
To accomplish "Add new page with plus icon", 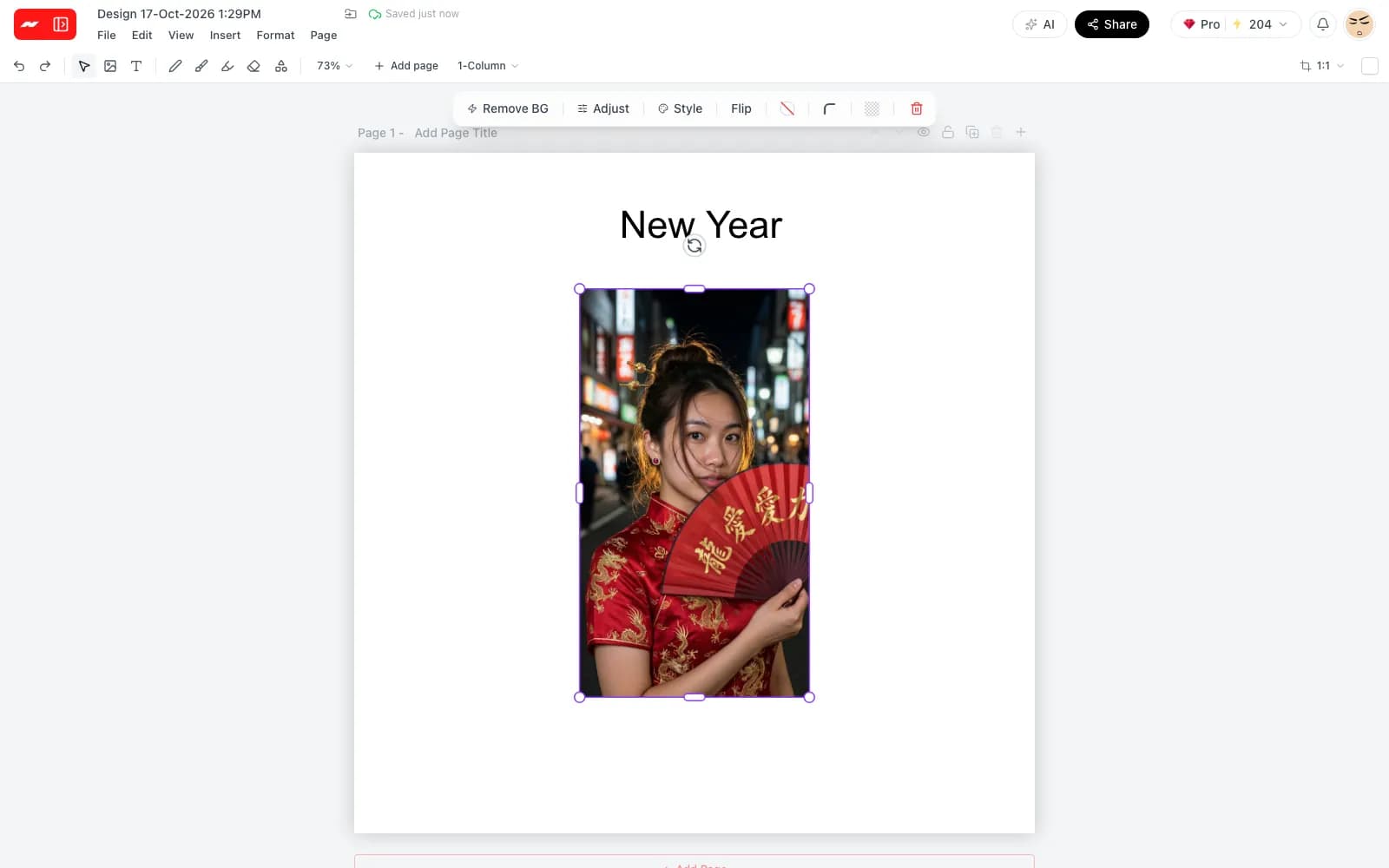I will click(x=1021, y=133).
